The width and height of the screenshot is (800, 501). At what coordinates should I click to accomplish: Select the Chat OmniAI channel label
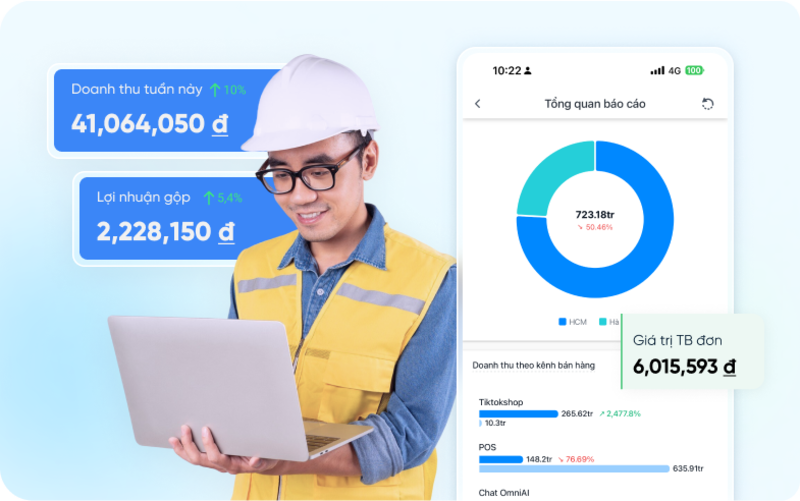point(504,493)
